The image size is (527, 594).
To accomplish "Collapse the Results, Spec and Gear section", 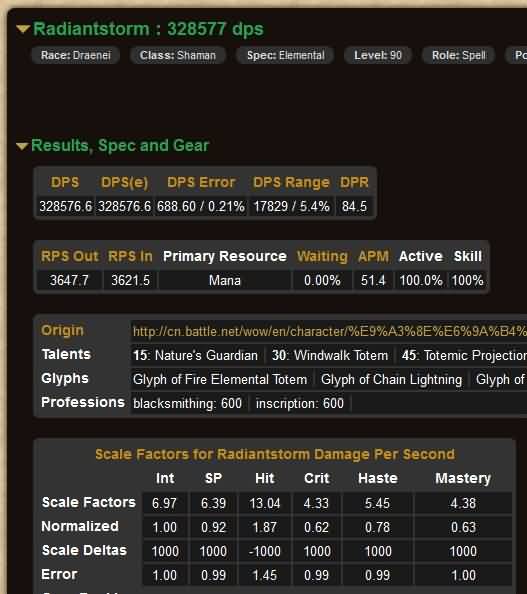I will point(22,146).
